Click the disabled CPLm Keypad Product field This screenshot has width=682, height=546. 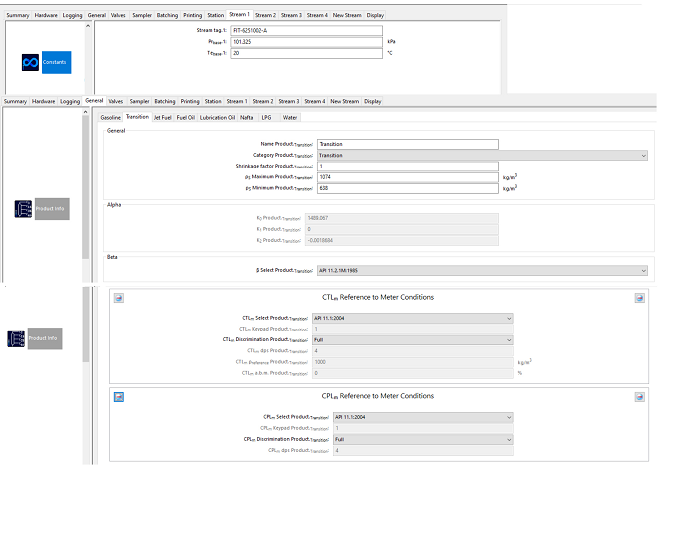(x=423, y=428)
